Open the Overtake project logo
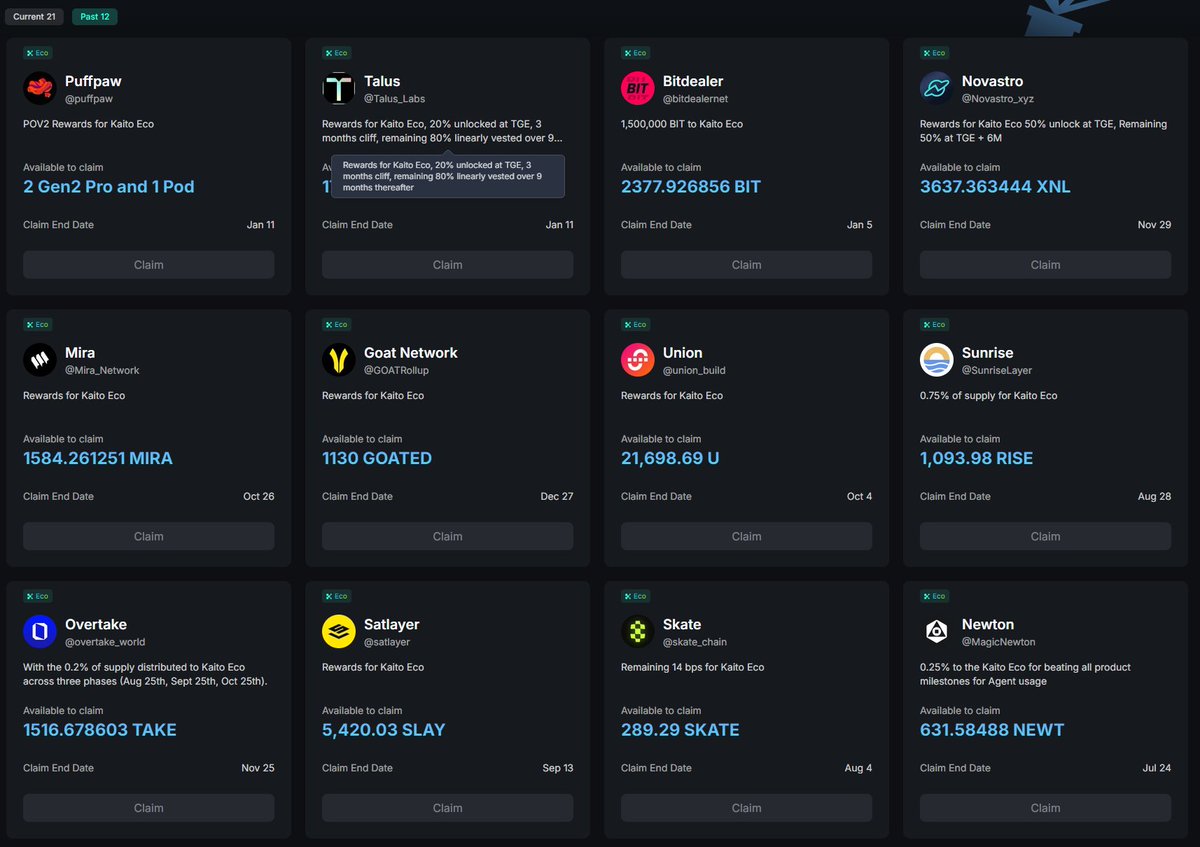This screenshot has height=847, width=1200. tap(40, 632)
